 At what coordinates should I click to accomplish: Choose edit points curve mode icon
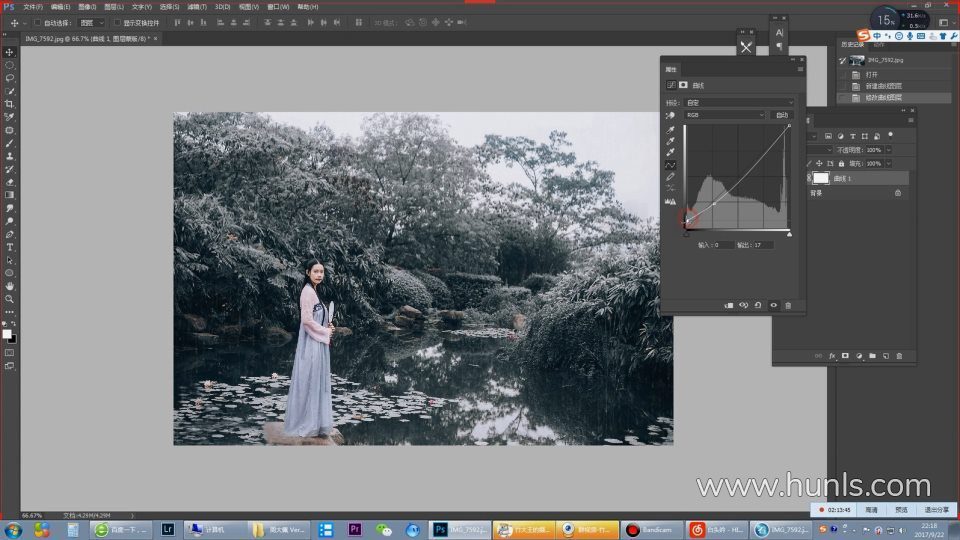[x=670, y=165]
